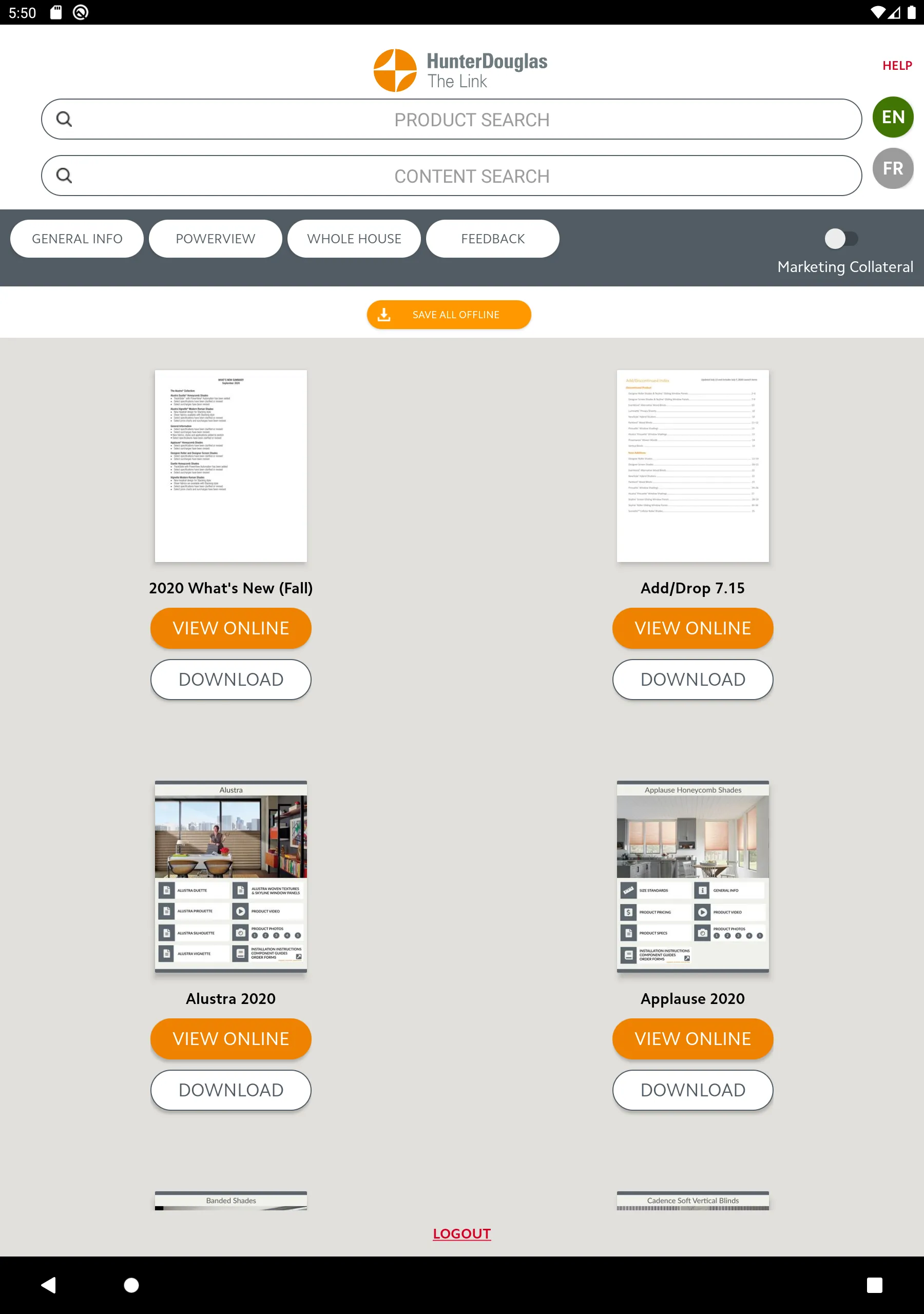Open the Alustra 2020 cover thumbnail

point(230,877)
